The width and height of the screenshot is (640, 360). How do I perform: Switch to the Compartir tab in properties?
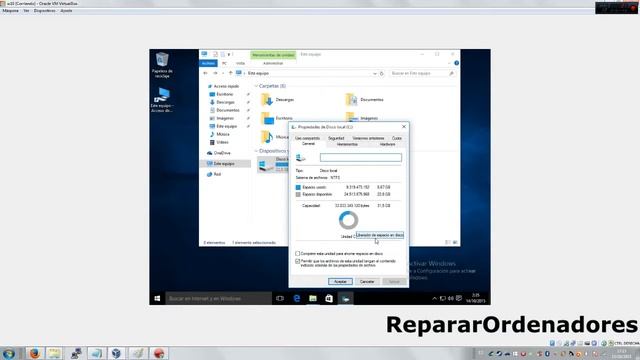pyautogui.click(x=307, y=138)
